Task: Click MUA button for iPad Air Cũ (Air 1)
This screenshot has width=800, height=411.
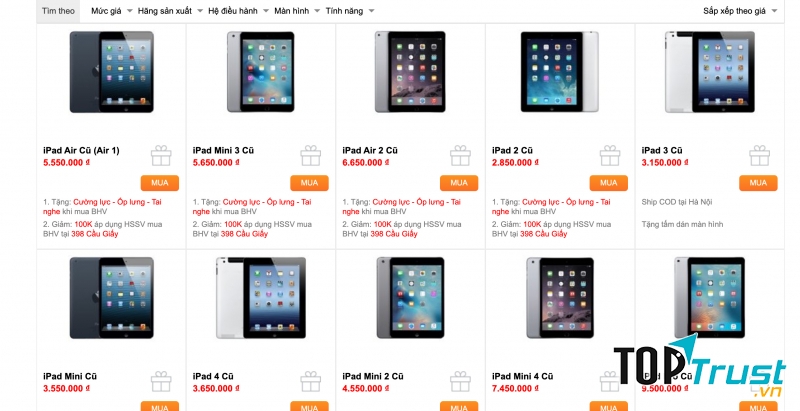Action: [x=160, y=183]
